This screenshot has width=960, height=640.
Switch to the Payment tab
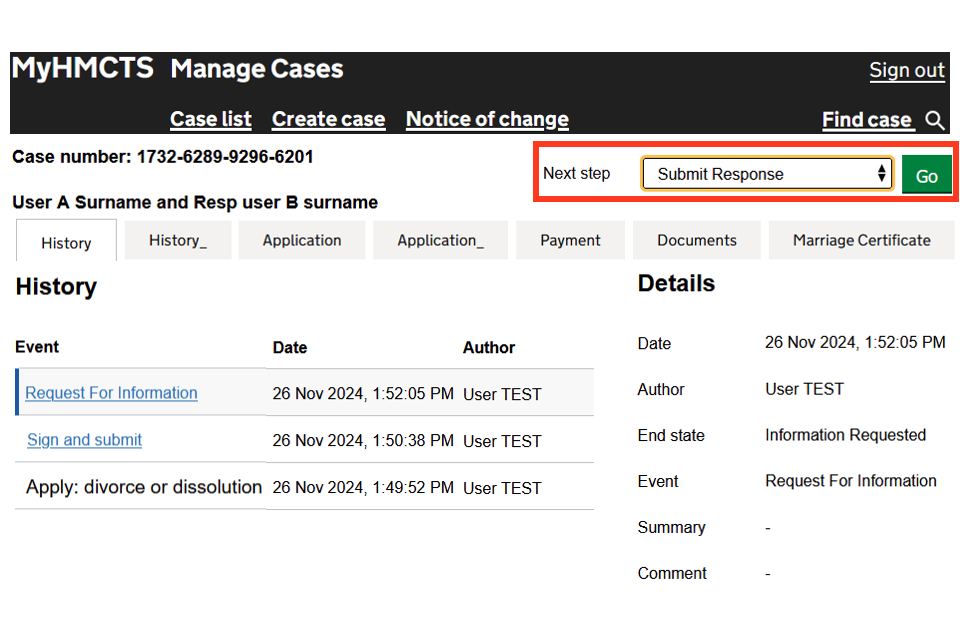coord(570,240)
